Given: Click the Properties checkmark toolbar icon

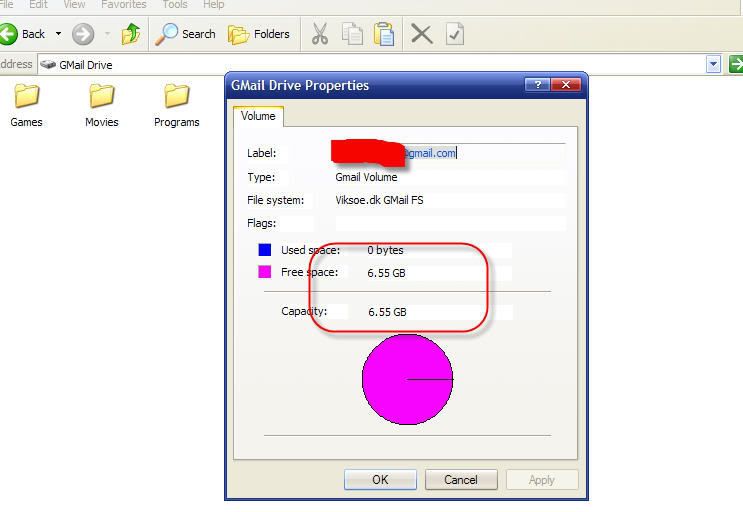Looking at the screenshot, I should [454, 34].
